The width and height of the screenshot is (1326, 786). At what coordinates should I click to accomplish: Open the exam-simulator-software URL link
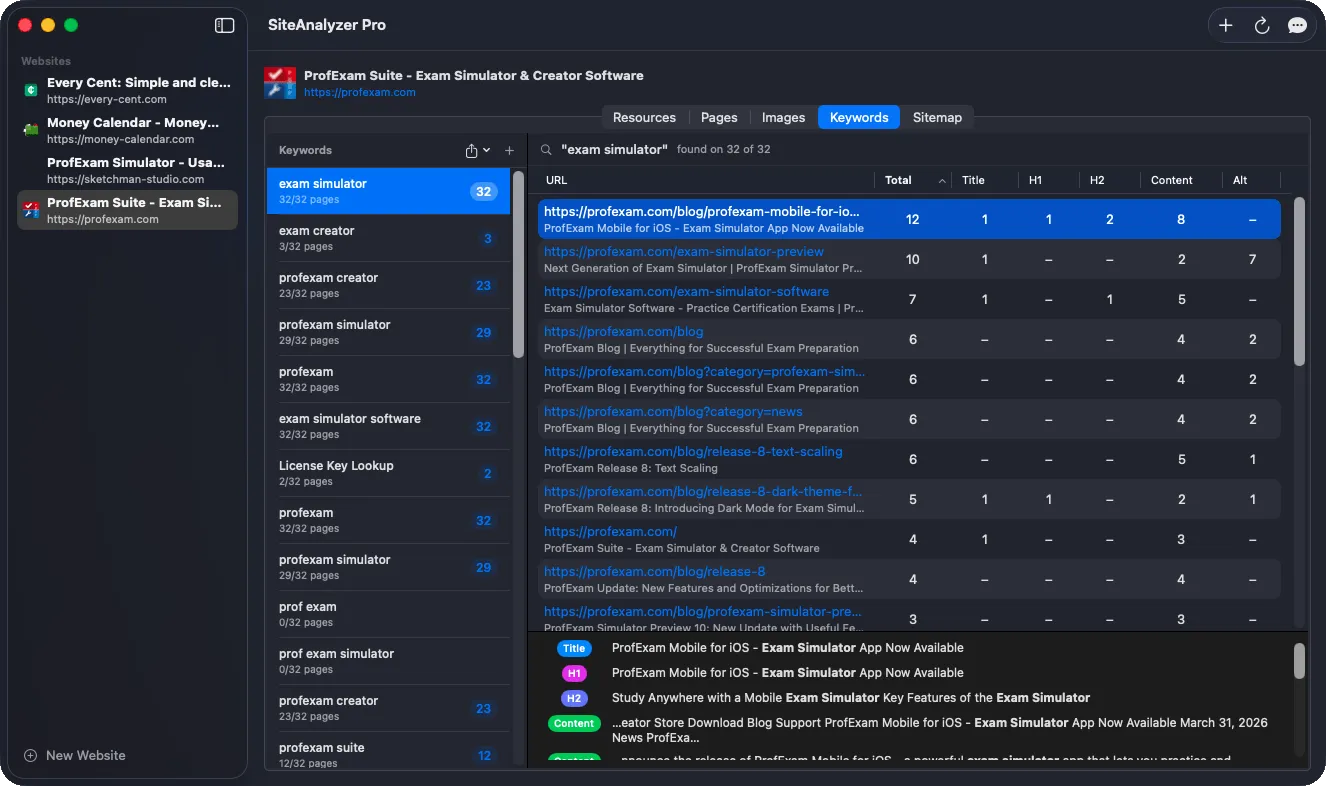tap(686, 291)
